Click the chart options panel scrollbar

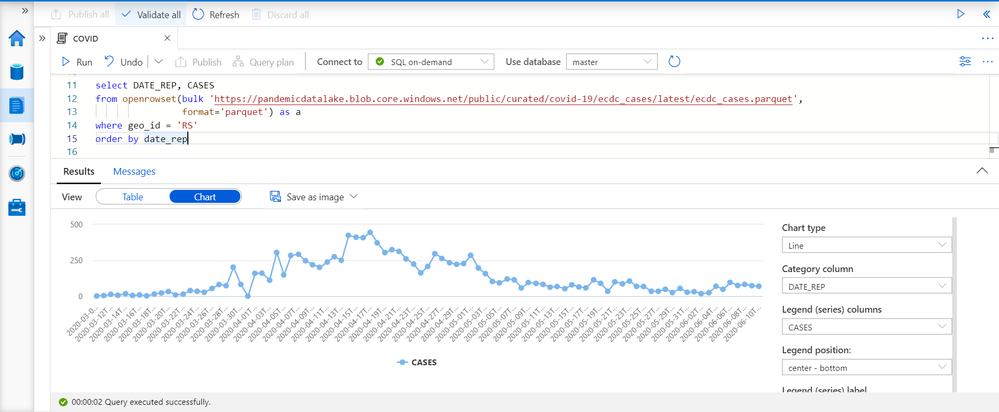click(954, 304)
